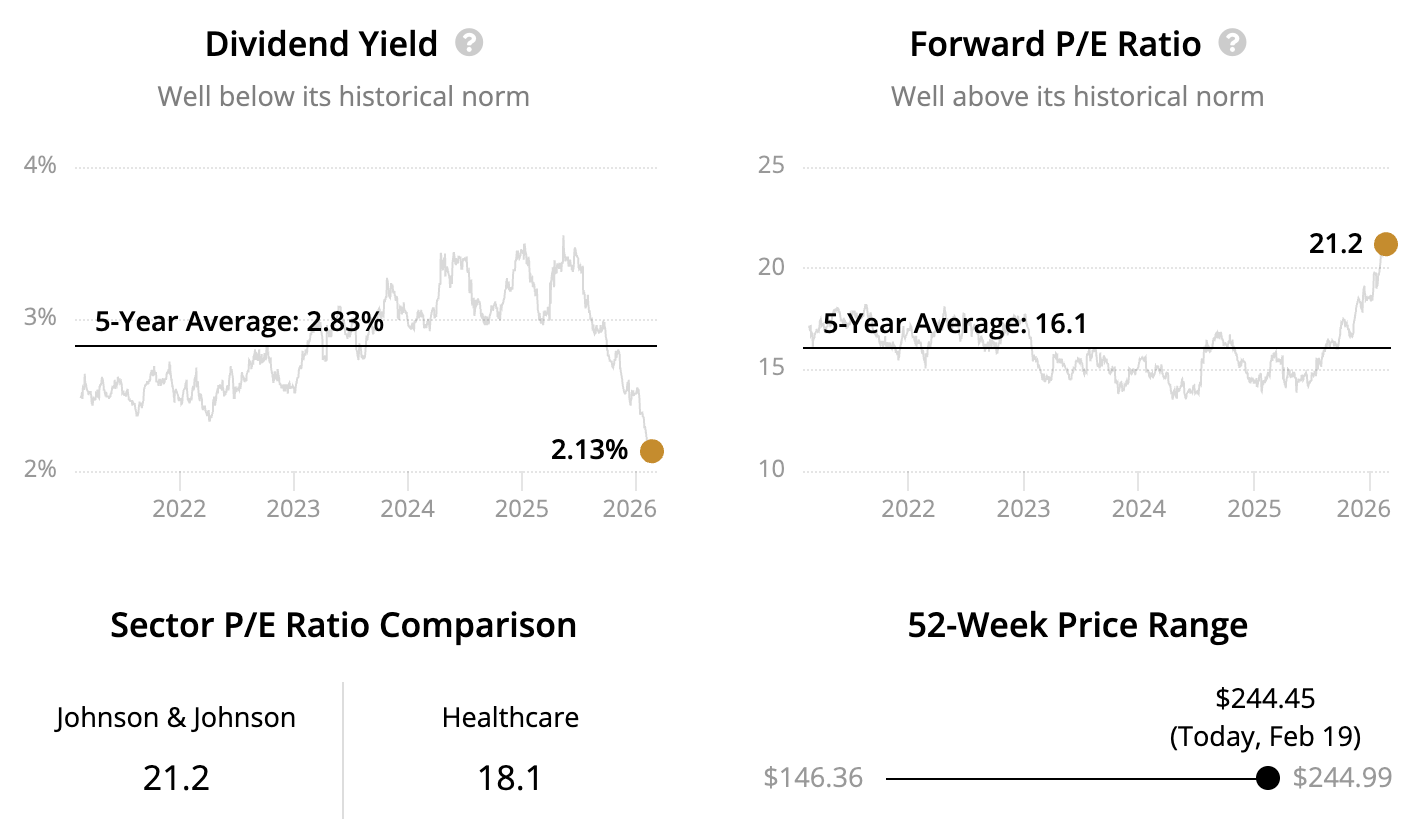Click the 5-Year Average: 16.1 label
The image size is (1426, 840).
[x=954, y=324]
